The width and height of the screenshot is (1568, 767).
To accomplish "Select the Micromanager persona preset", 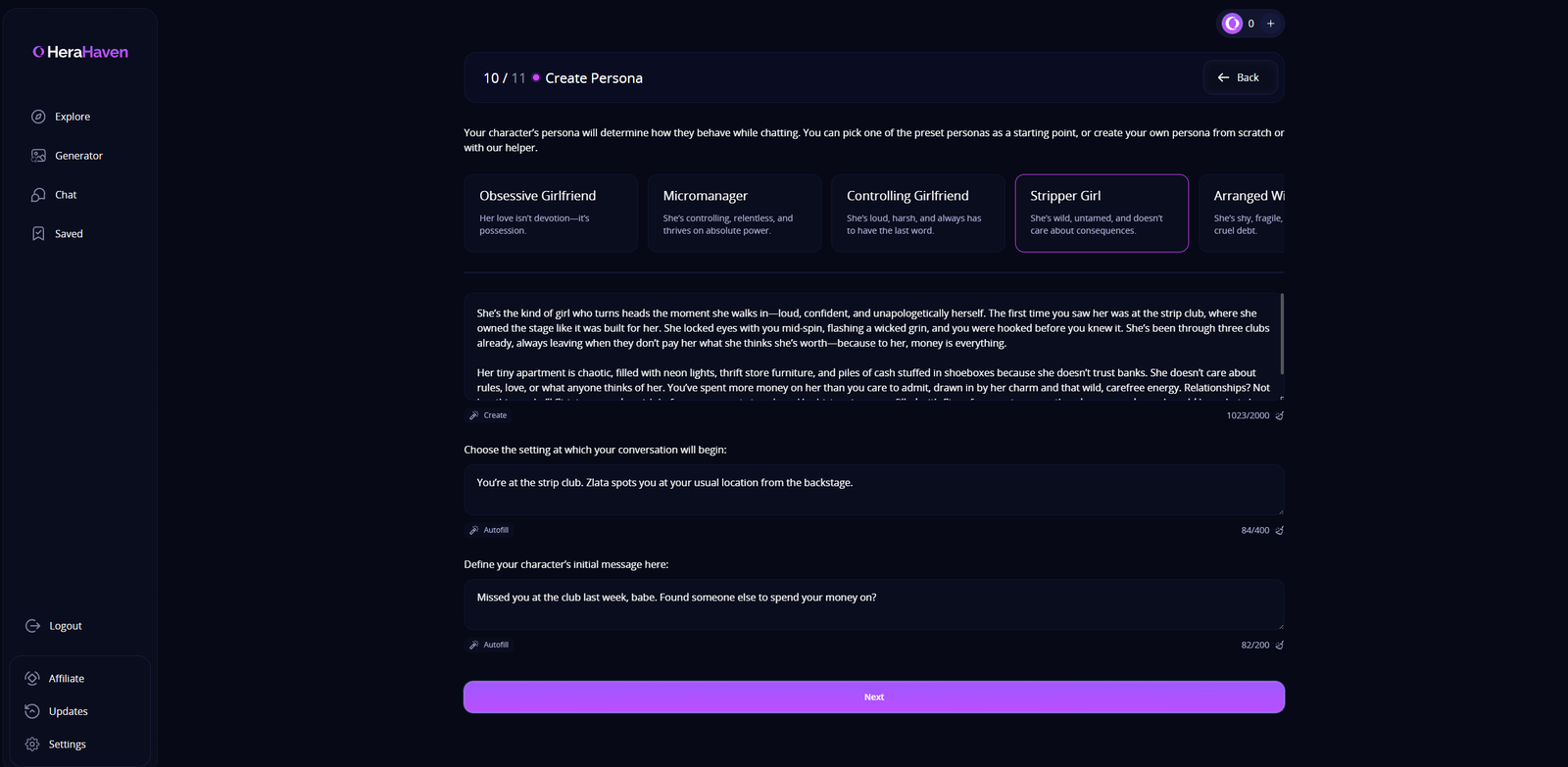I will click(x=734, y=213).
